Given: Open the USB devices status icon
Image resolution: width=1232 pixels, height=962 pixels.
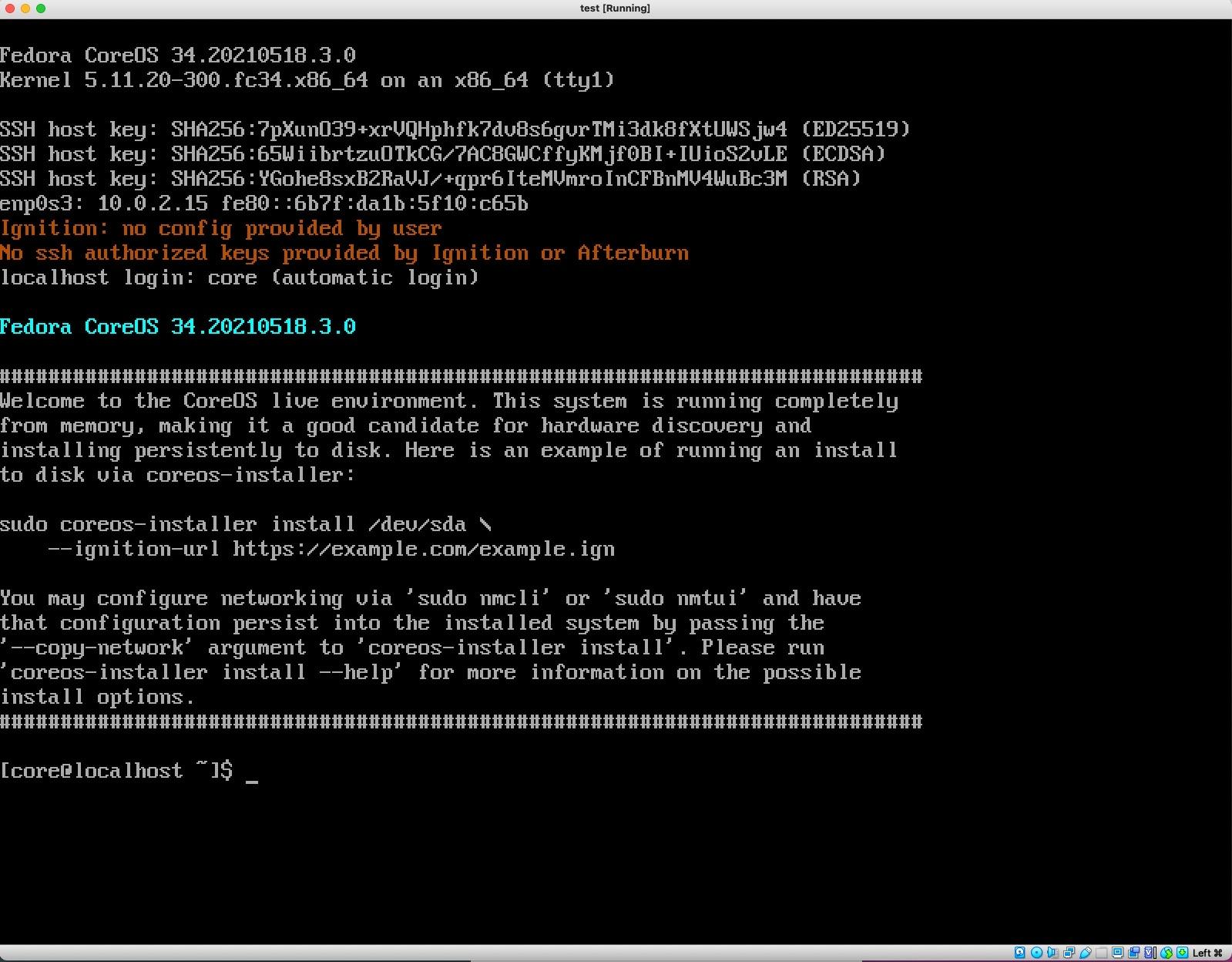Looking at the screenshot, I should [x=1085, y=953].
